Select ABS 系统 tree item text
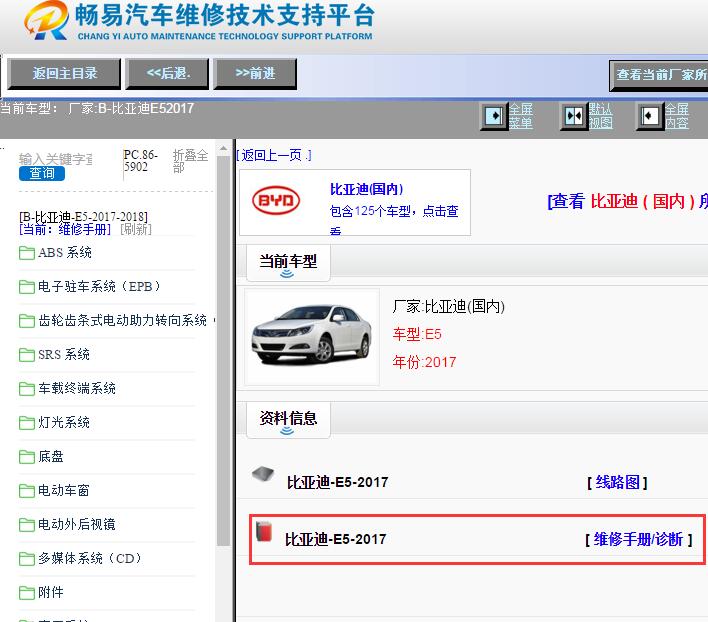 pos(65,253)
